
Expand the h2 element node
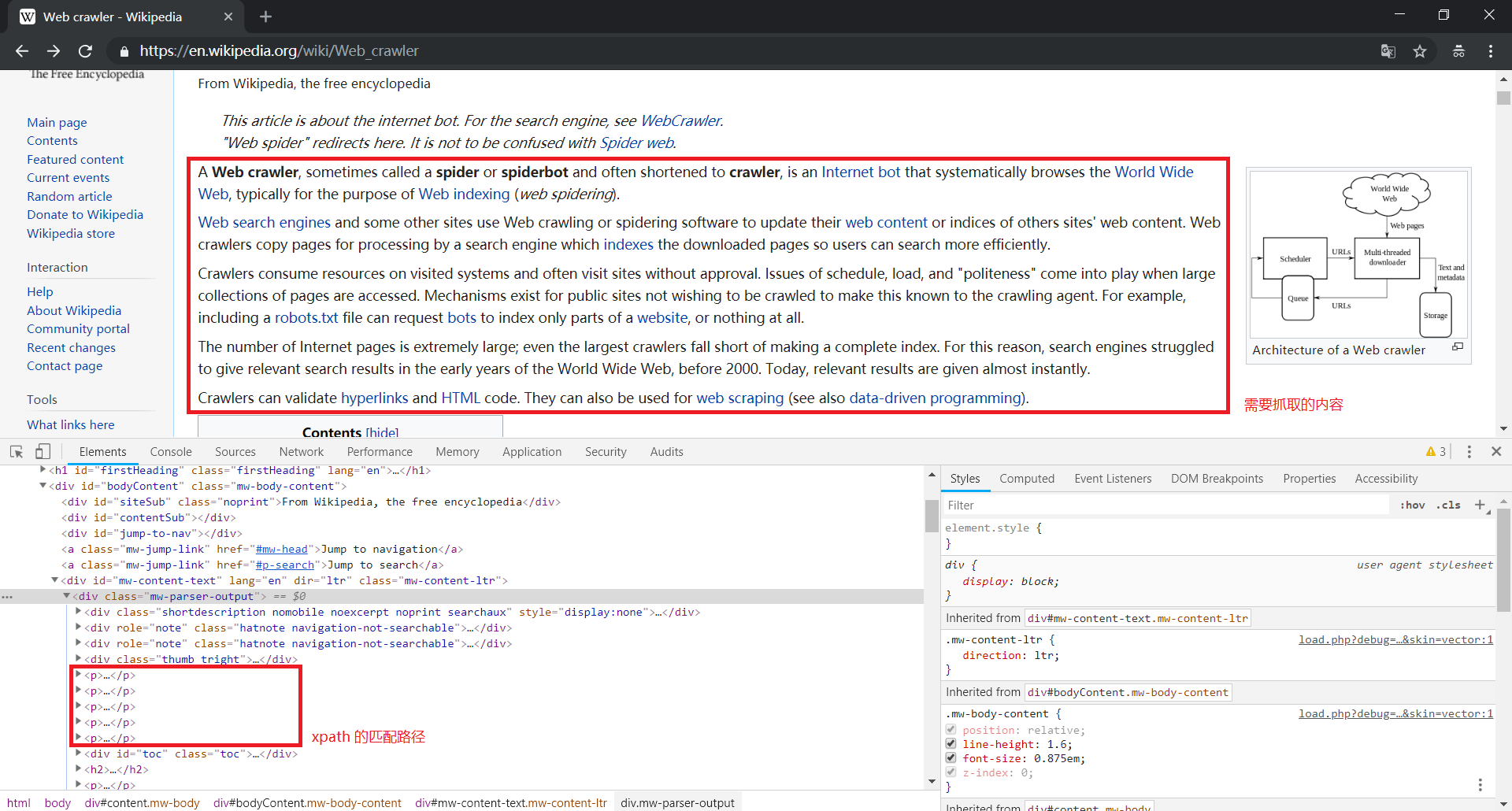point(78,769)
